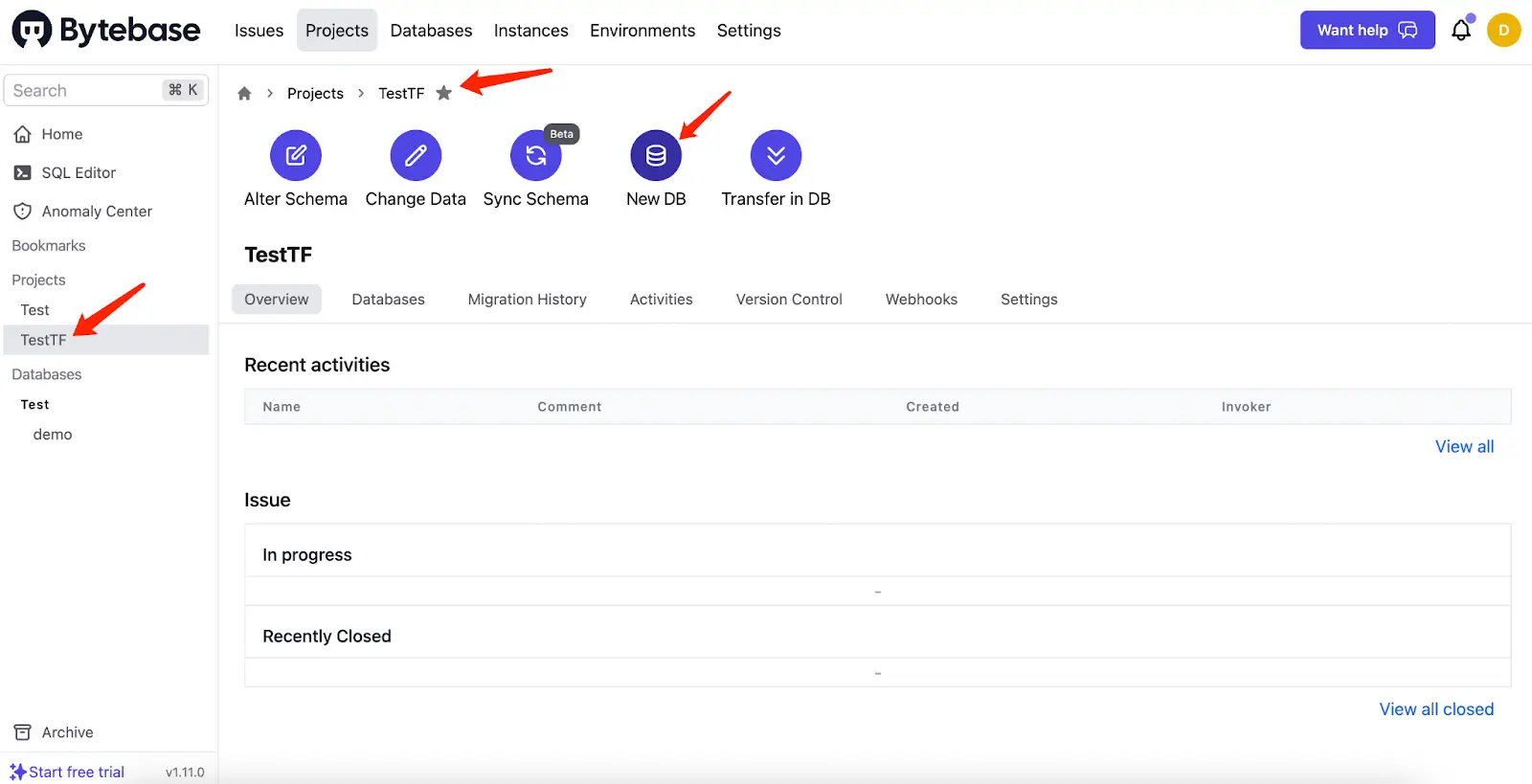The height and width of the screenshot is (784, 1532).
Task: Click View all closed link
Action: coord(1436,709)
